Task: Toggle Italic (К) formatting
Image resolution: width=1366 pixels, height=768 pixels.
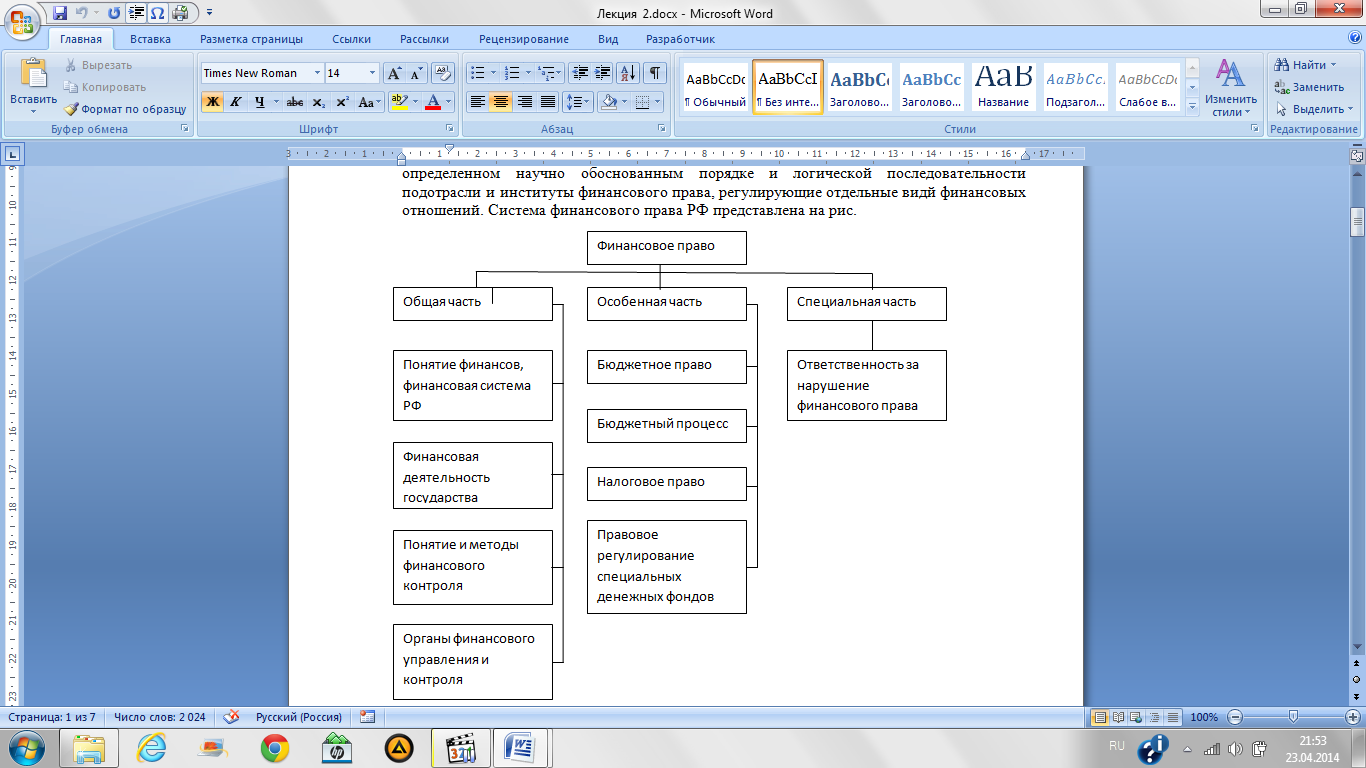Action: point(236,102)
